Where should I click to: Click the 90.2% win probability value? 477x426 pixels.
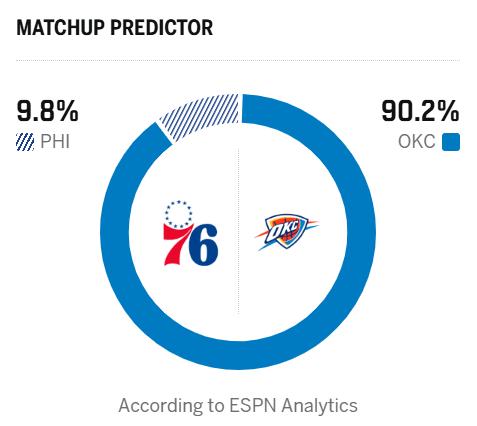[421, 111]
